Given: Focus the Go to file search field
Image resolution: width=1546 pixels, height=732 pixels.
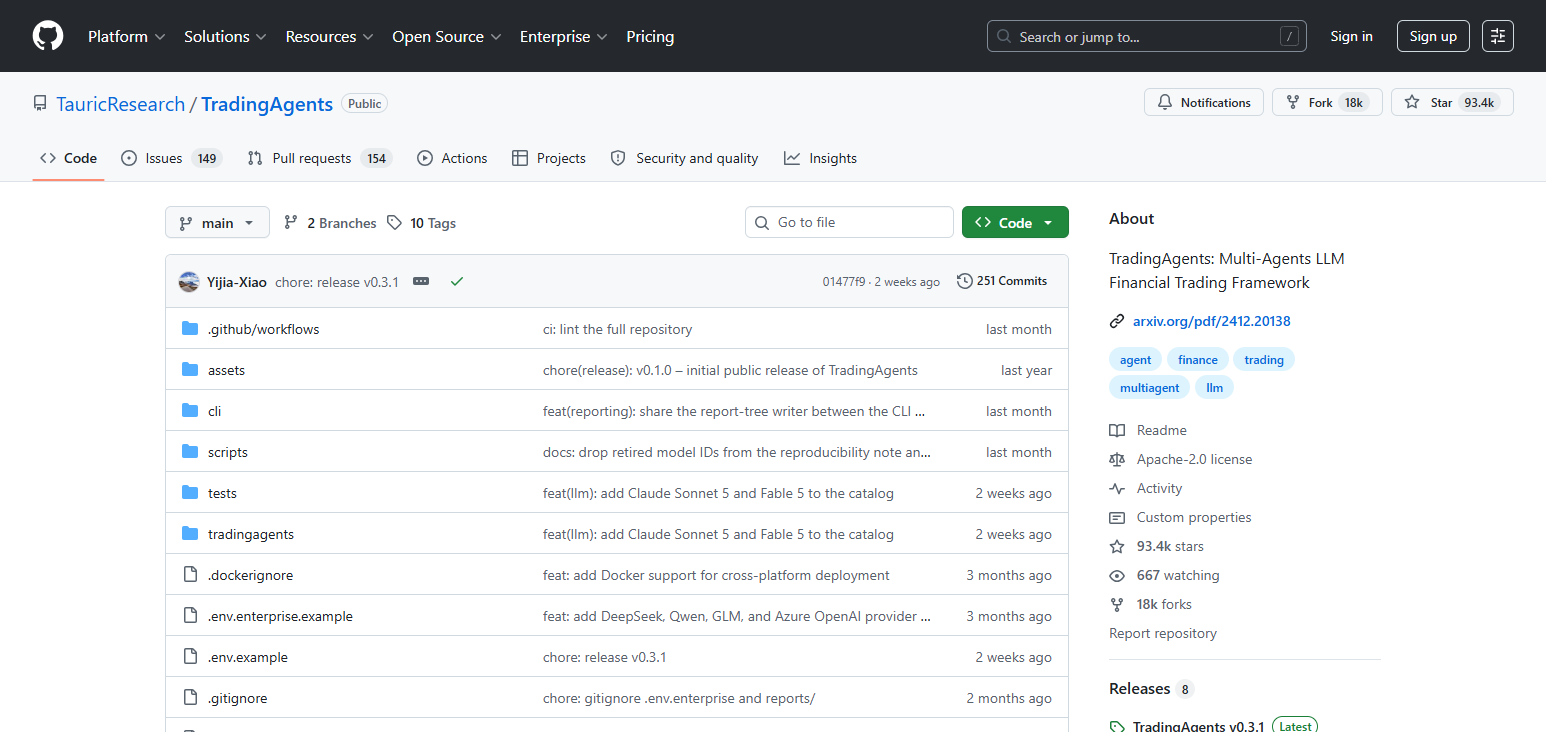Looking at the screenshot, I should [849, 222].
